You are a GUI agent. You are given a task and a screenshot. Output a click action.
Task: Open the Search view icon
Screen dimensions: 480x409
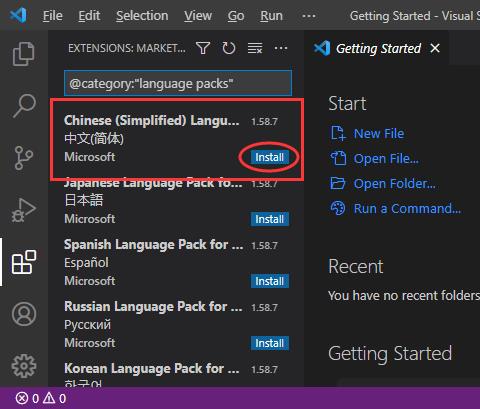pos(24,106)
